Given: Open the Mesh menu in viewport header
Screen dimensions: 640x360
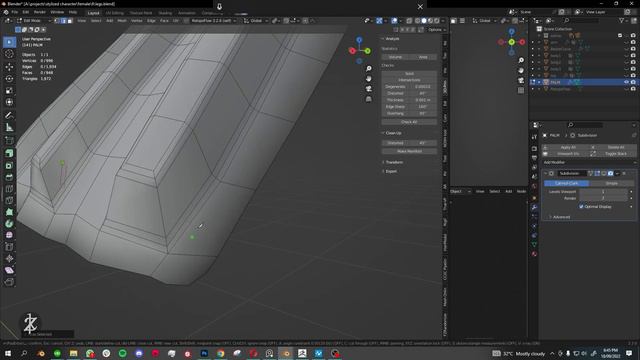Looking at the screenshot, I should coord(122,20).
